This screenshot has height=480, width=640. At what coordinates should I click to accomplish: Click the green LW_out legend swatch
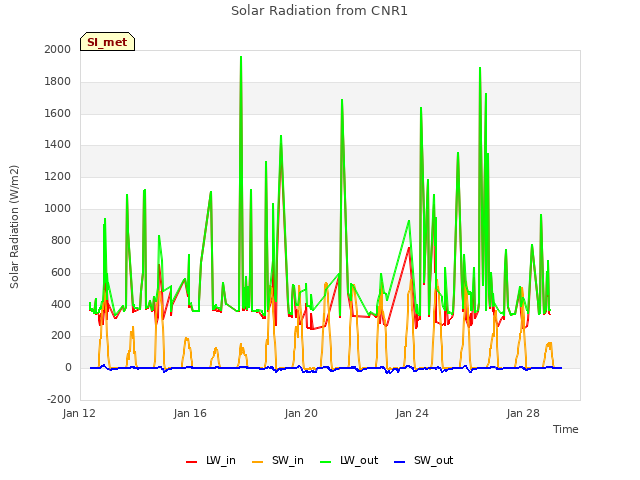tap(326, 462)
